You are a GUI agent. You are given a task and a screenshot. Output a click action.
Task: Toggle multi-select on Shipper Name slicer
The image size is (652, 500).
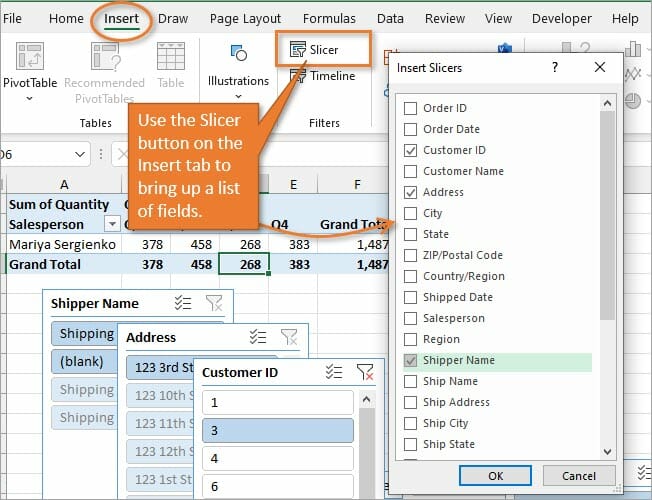[183, 304]
